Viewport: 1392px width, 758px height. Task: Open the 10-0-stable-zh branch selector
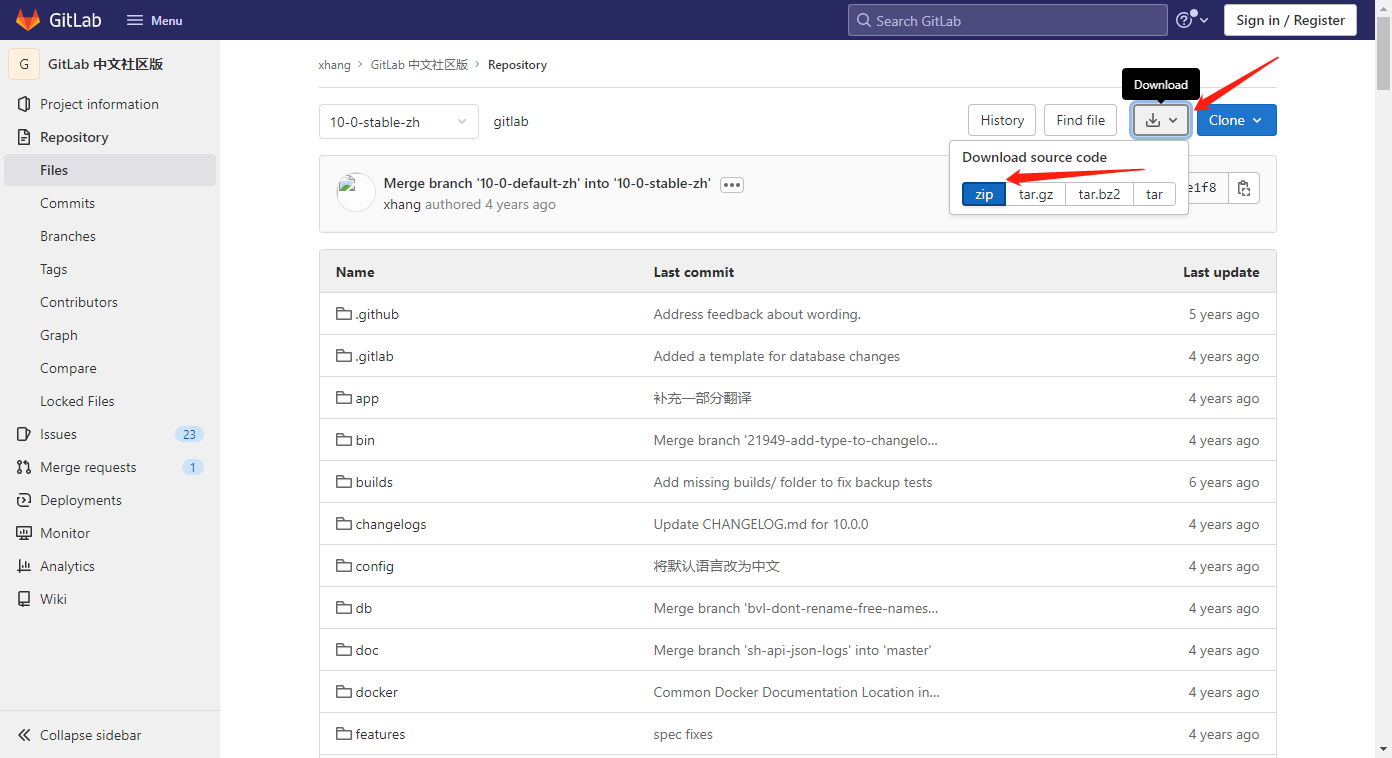(x=398, y=121)
